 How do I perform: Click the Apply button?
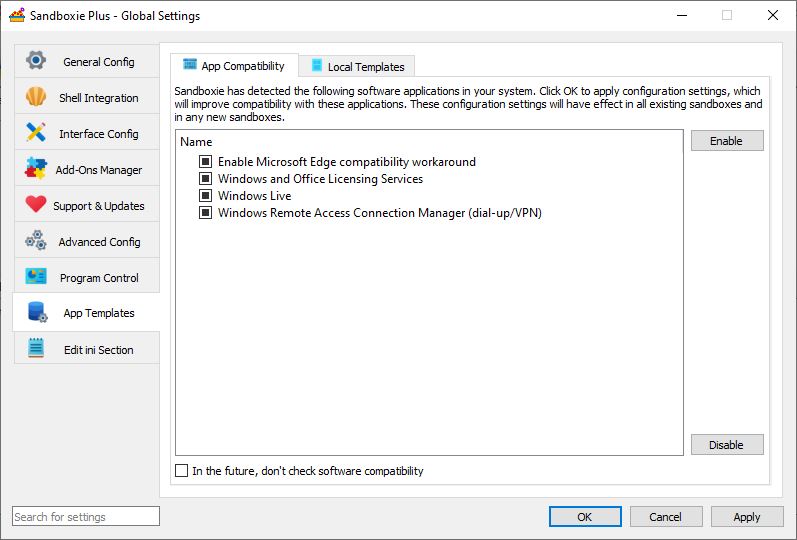747,517
